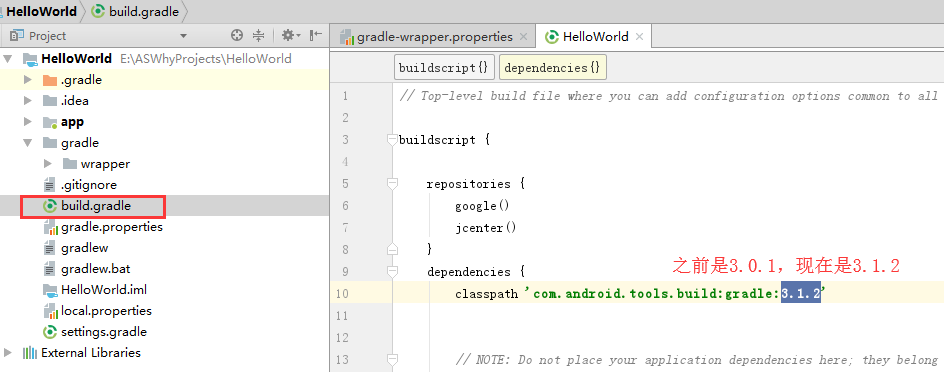Click the selected 3.1.2 version text
The width and height of the screenshot is (944, 372).
(x=801, y=294)
